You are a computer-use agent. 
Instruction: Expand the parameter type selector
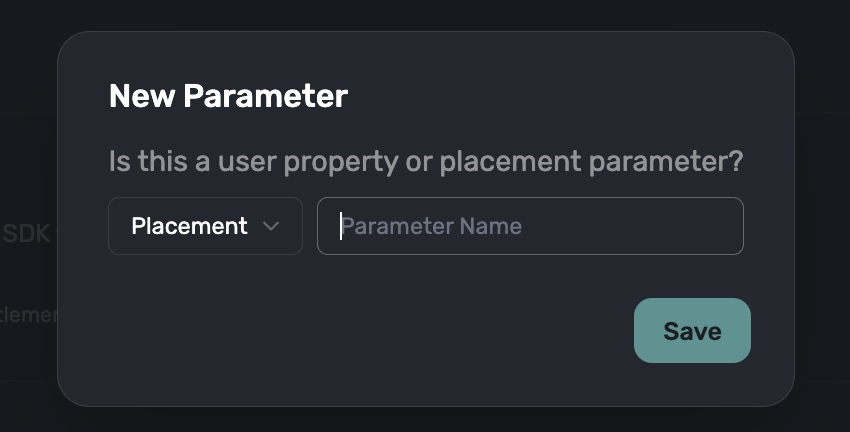[x=205, y=226]
